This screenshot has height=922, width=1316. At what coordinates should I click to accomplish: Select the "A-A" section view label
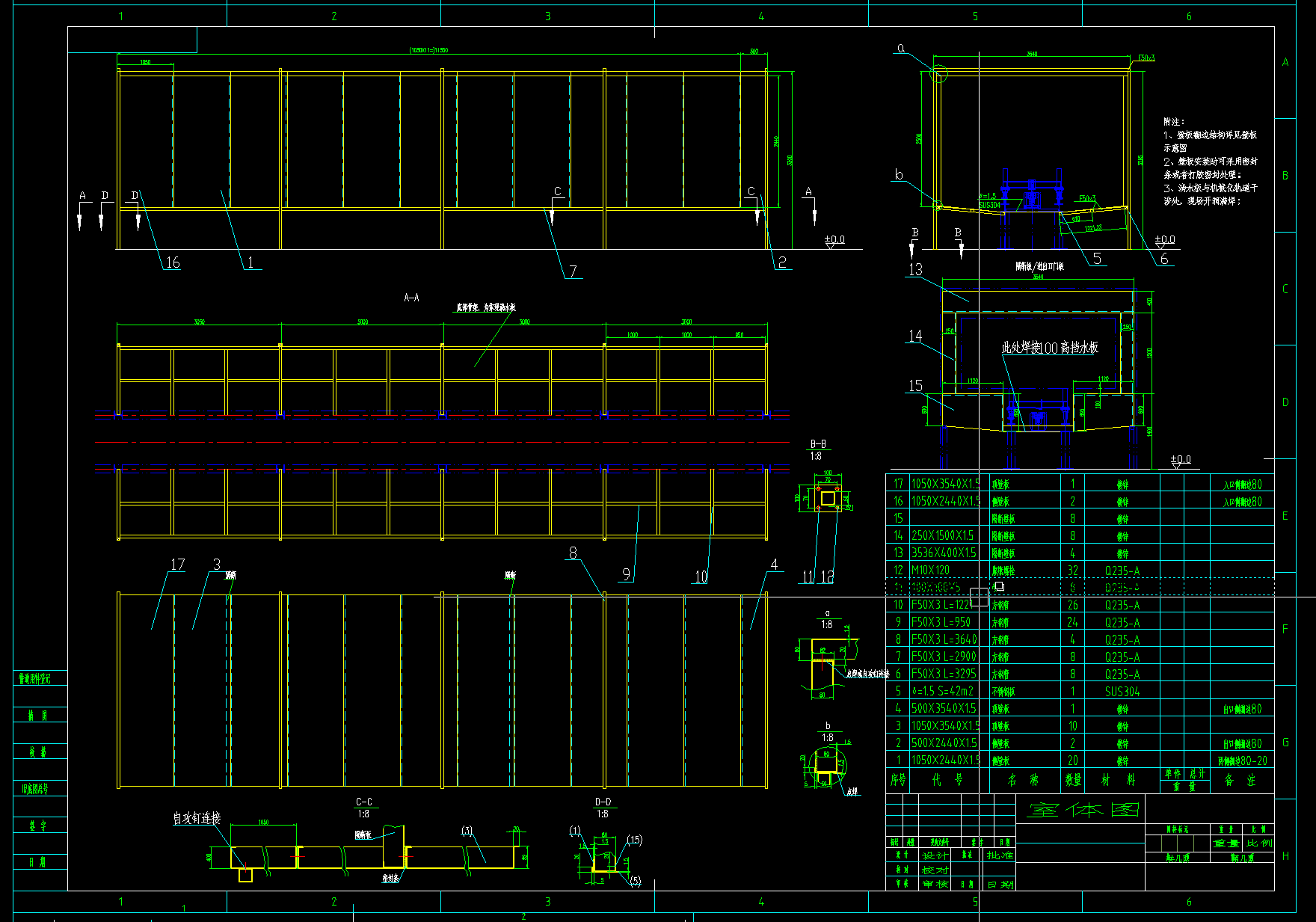coord(411,298)
